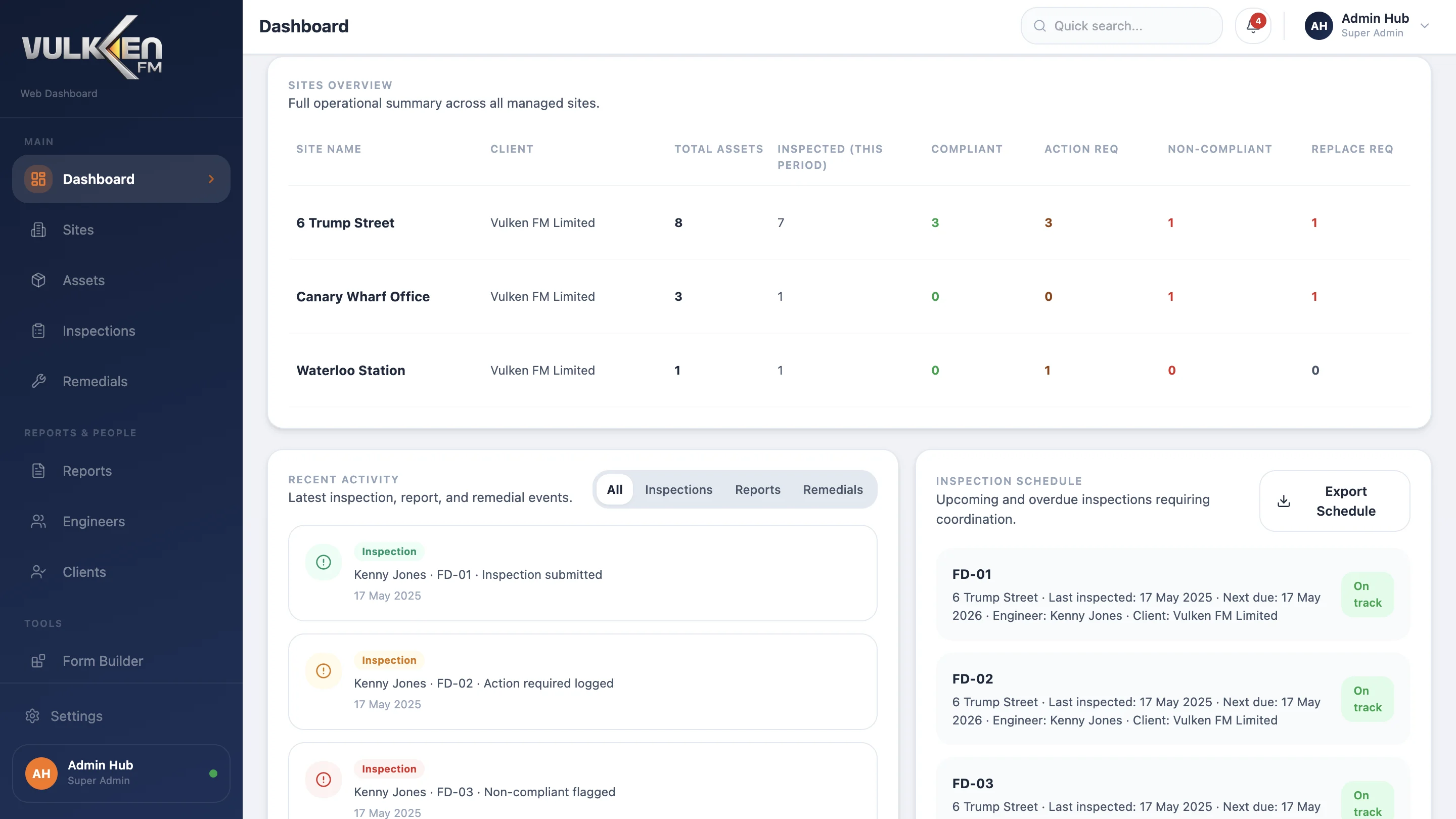This screenshot has width=1456, height=819.
Task: Select the Assets icon in sidebar
Action: tap(38, 280)
